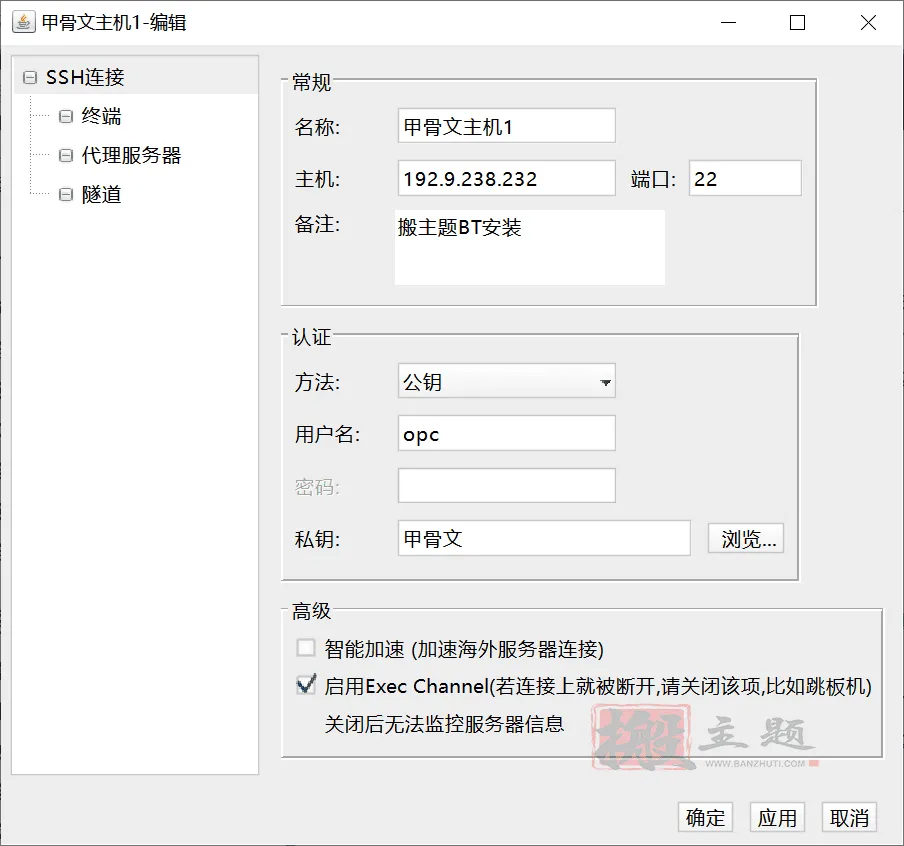
Task: Open the 代理服务器 settings section
Action: 131,155
